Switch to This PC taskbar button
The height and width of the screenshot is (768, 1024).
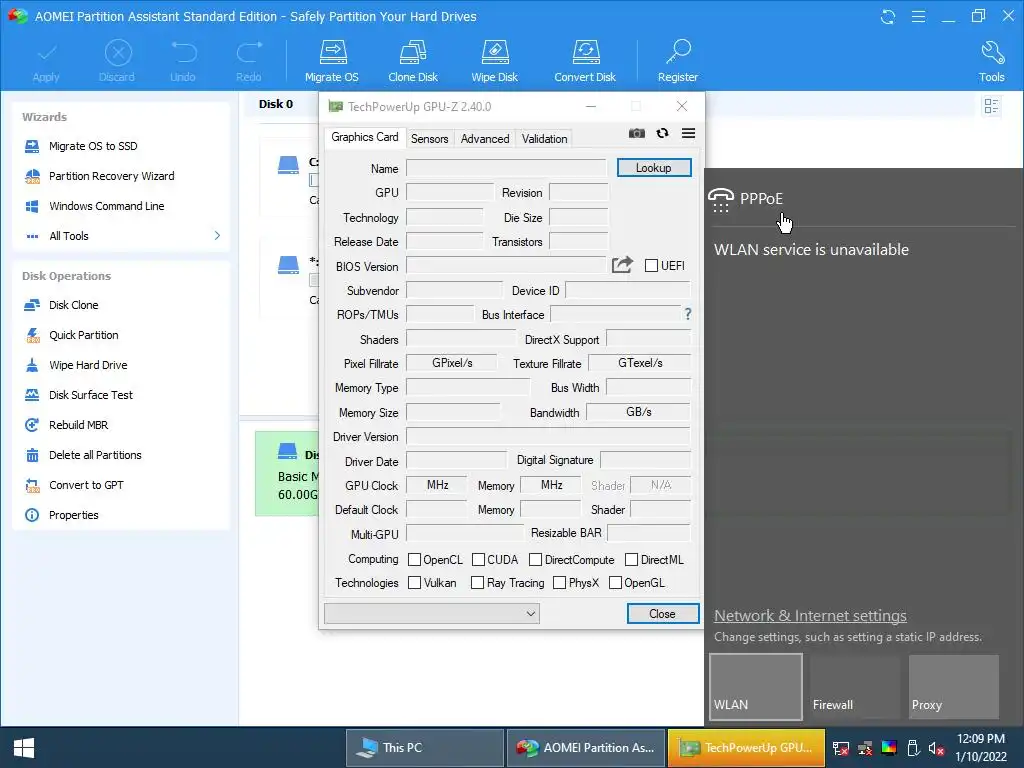point(424,748)
